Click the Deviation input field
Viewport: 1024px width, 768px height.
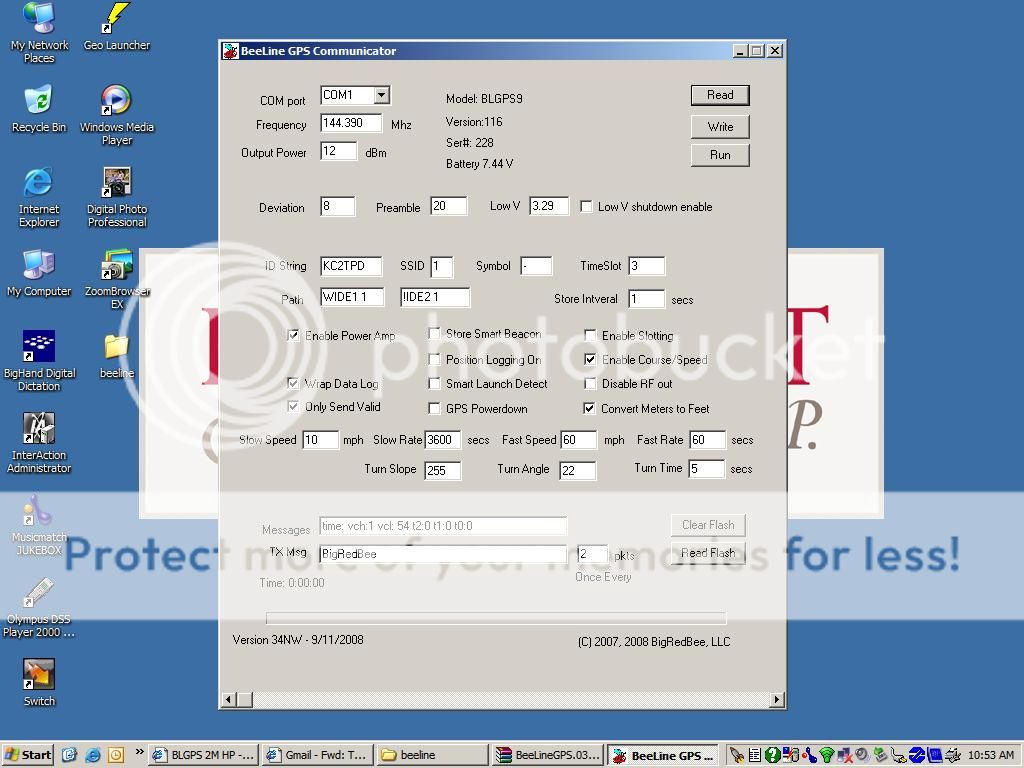[x=337, y=206]
